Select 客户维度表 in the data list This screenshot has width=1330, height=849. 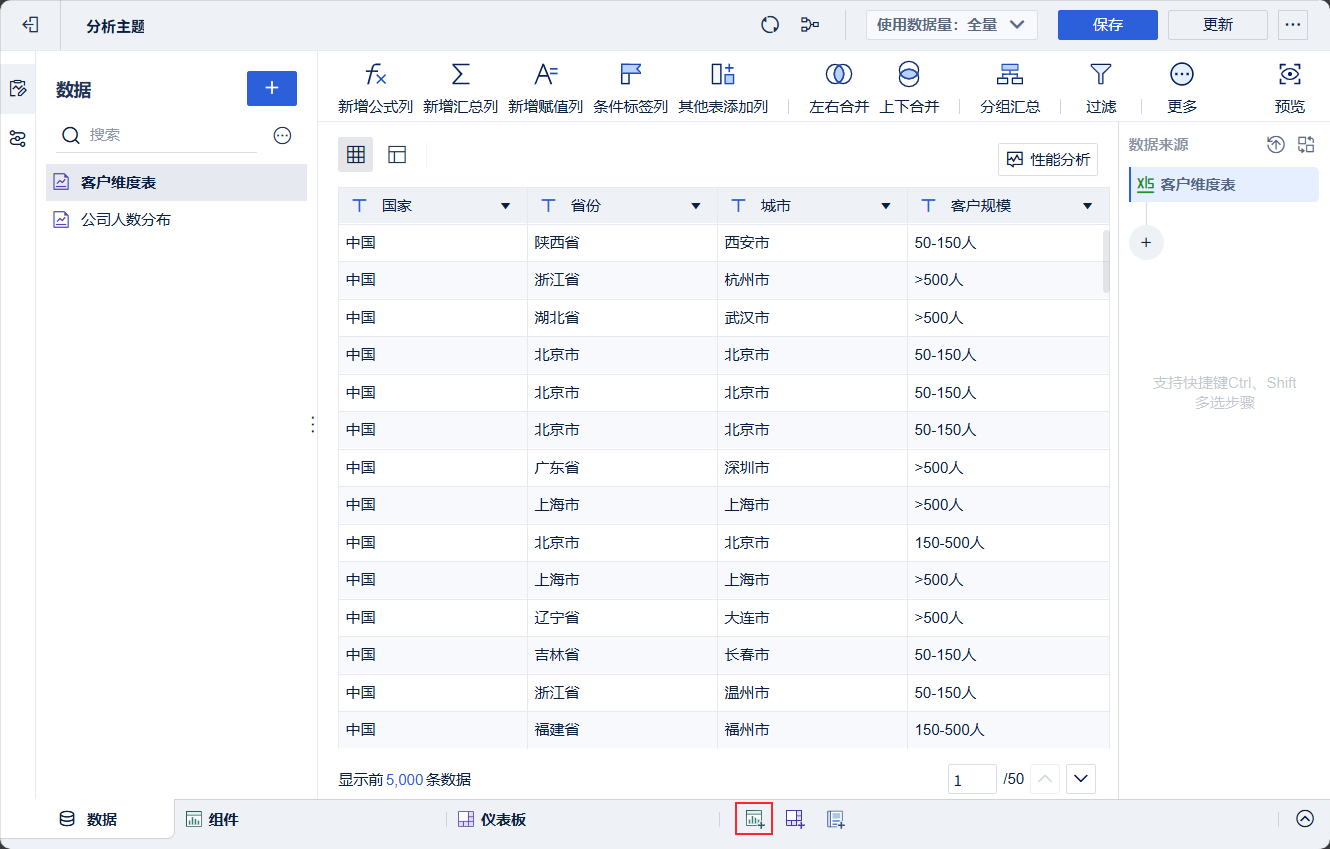tap(176, 183)
